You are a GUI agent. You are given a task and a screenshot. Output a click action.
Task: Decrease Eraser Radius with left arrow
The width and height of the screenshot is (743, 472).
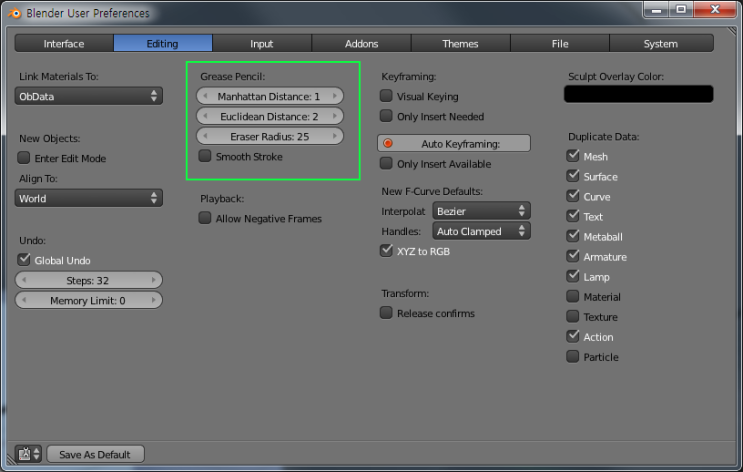point(205,136)
